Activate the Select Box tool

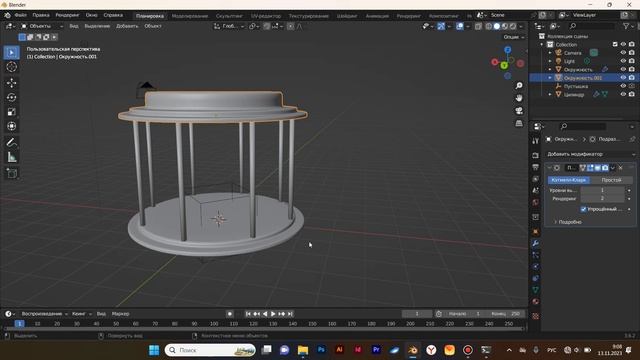click(x=11, y=52)
